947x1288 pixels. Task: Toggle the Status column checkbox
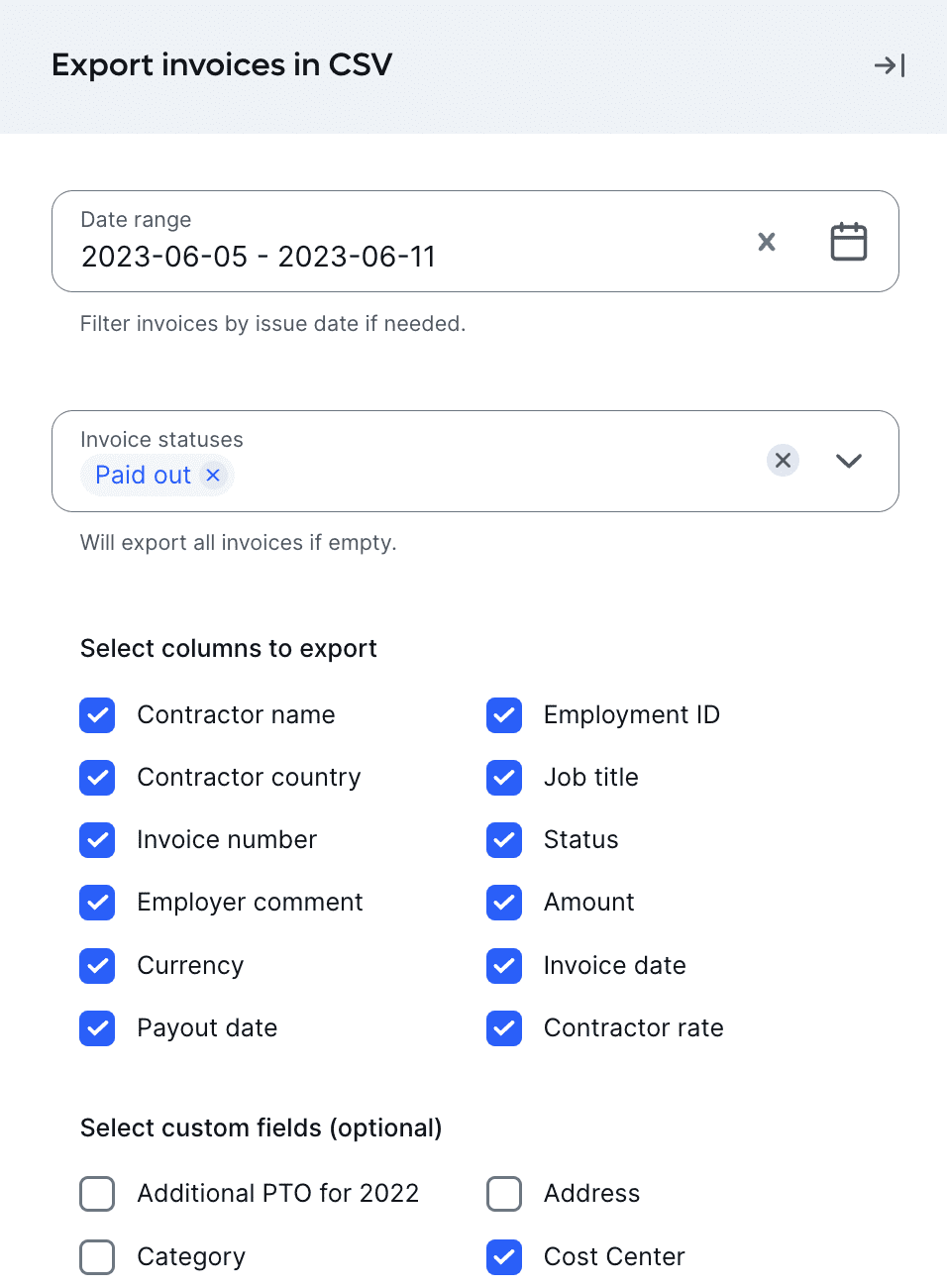[504, 840]
